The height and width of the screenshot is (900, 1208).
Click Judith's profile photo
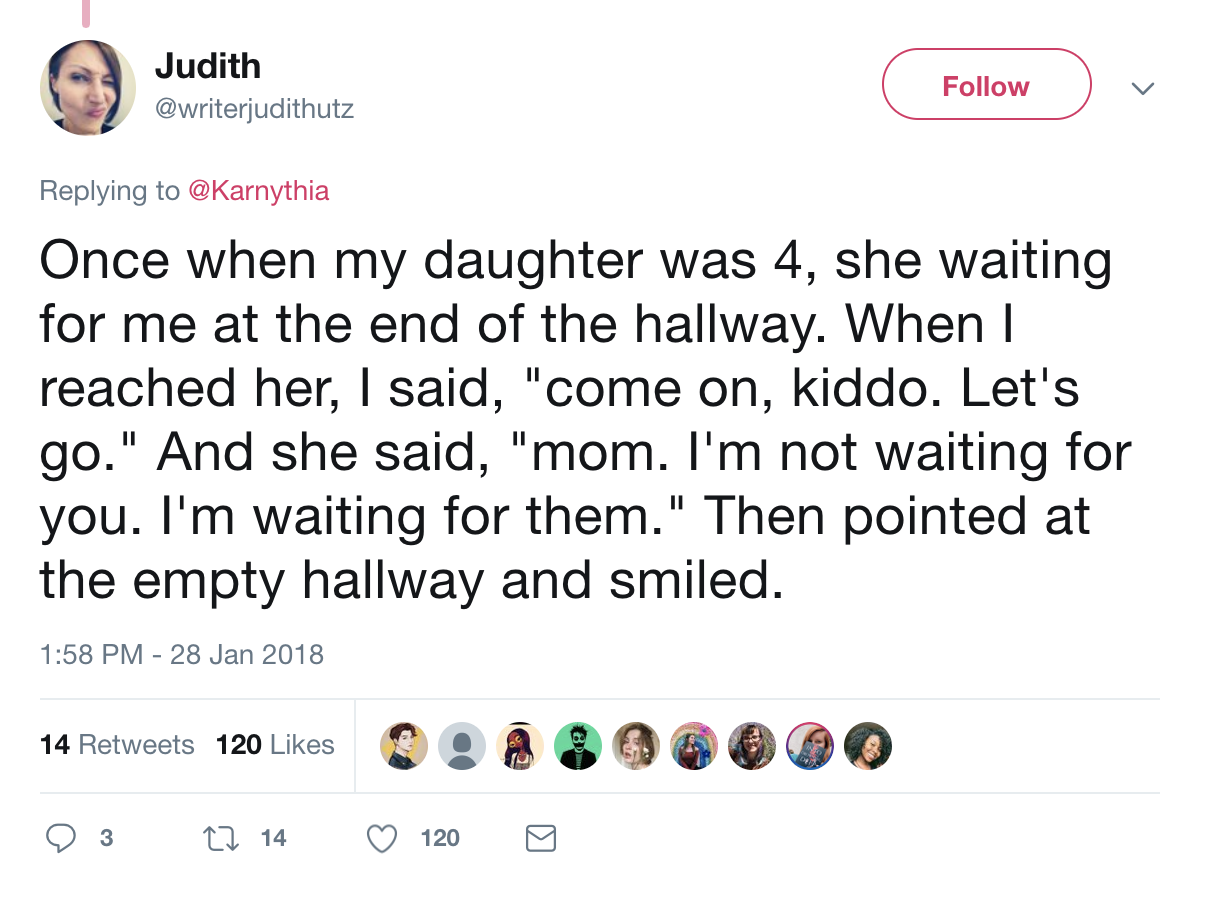tap(87, 88)
